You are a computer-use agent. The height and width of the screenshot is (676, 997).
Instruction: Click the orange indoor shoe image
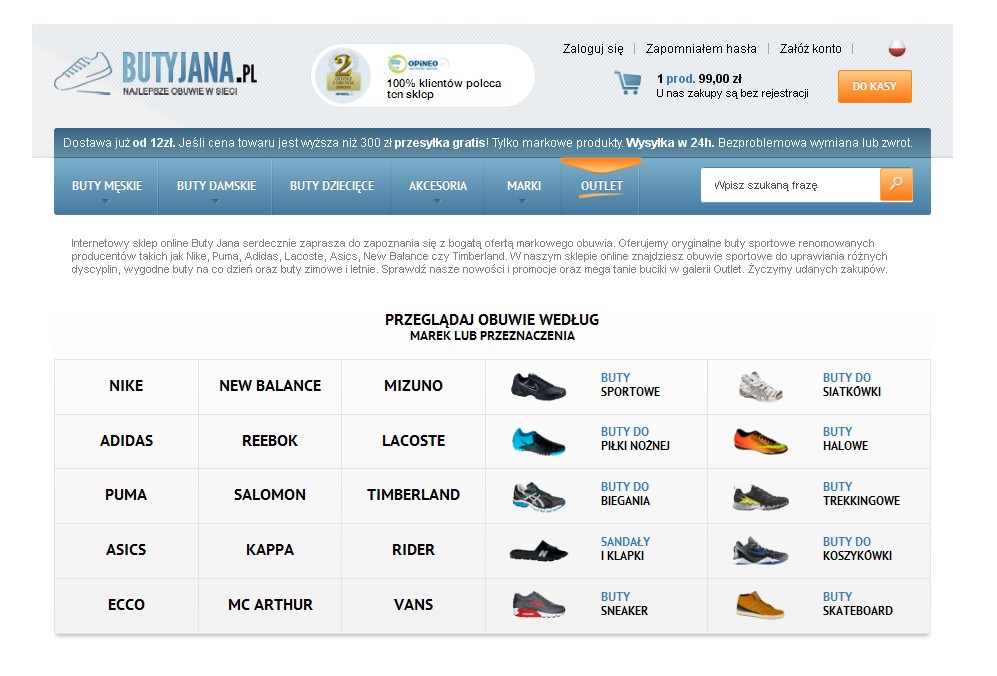coord(760,441)
